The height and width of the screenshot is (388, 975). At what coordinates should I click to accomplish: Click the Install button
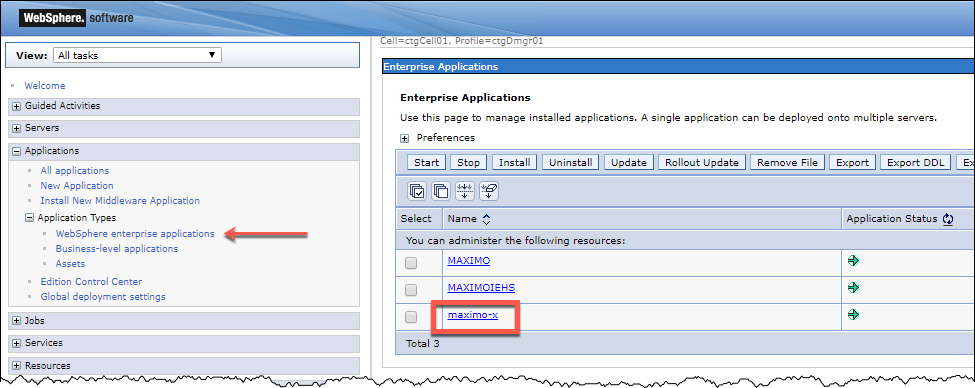515,162
